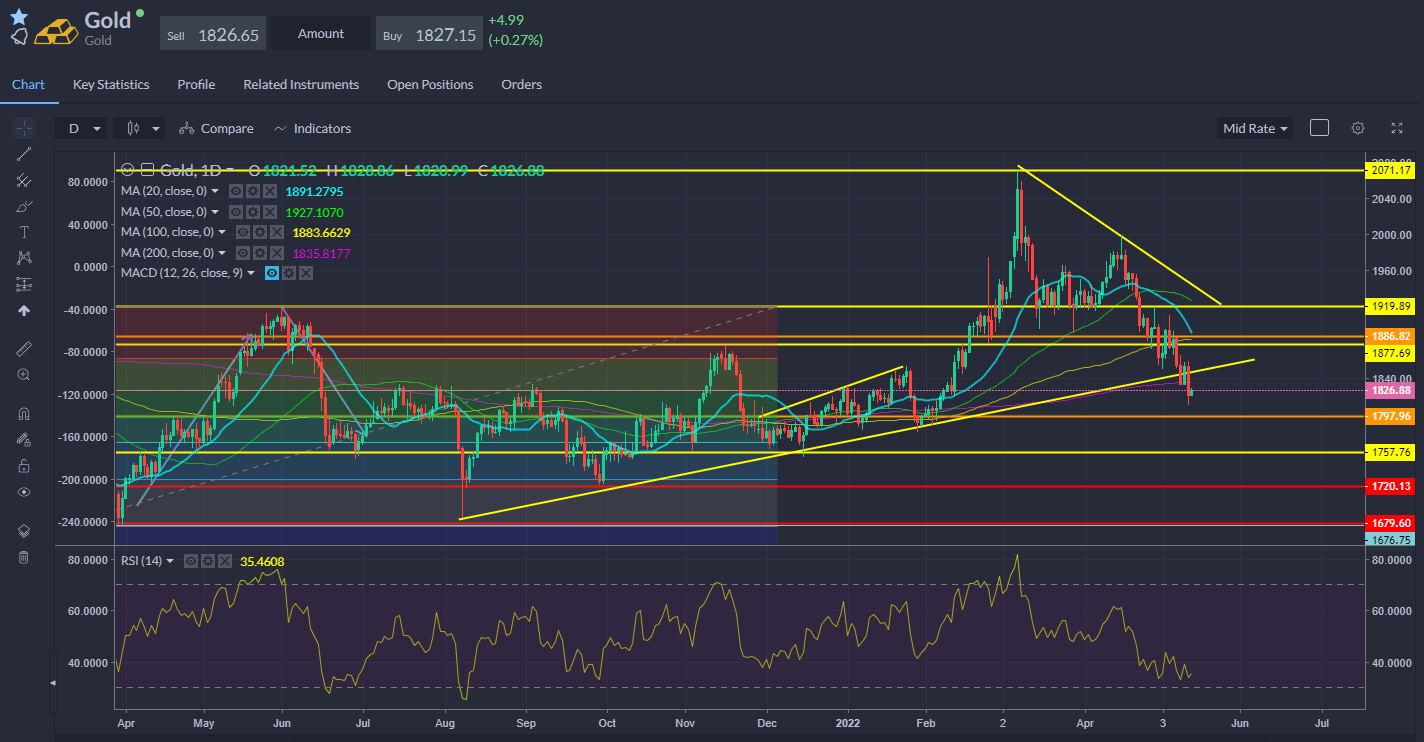1424x742 pixels.
Task: Open settings for MA 100 indicator
Action: coord(260,232)
